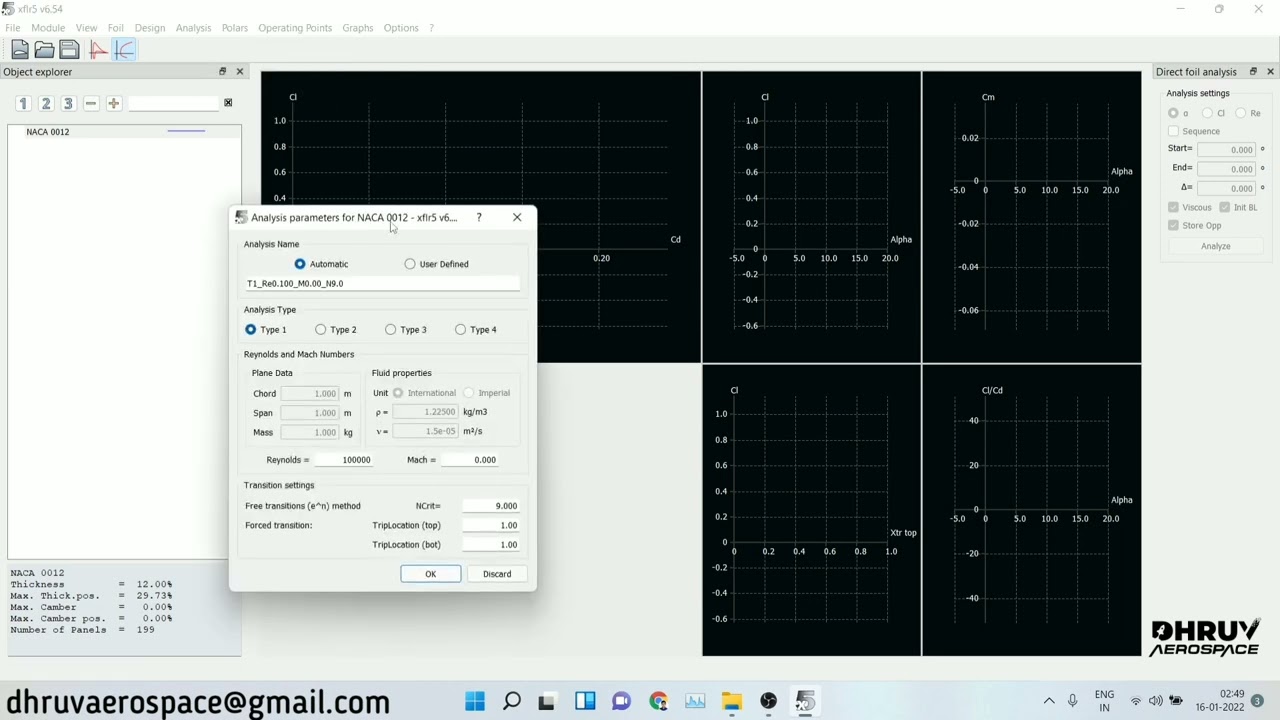Collapse tree with minus button
The width and height of the screenshot is (1280, 720).
point(91,103)
